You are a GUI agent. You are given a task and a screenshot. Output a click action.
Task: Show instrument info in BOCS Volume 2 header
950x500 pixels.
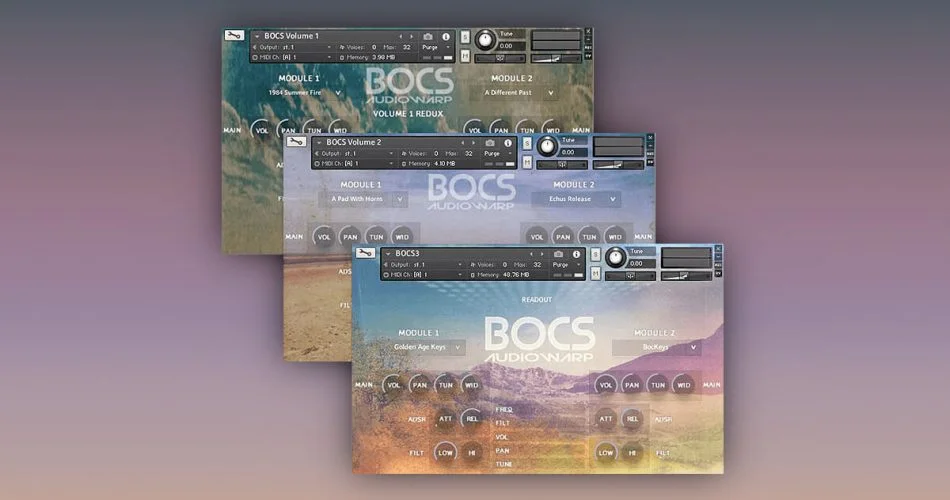tap(508, 143)
